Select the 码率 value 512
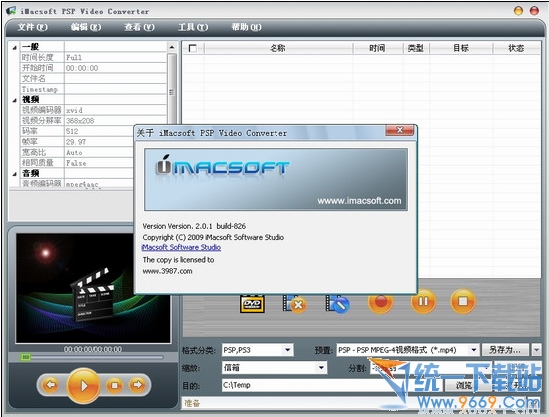Screen dimensions: 549x417 pyautogui.click(x=99, y=131)
